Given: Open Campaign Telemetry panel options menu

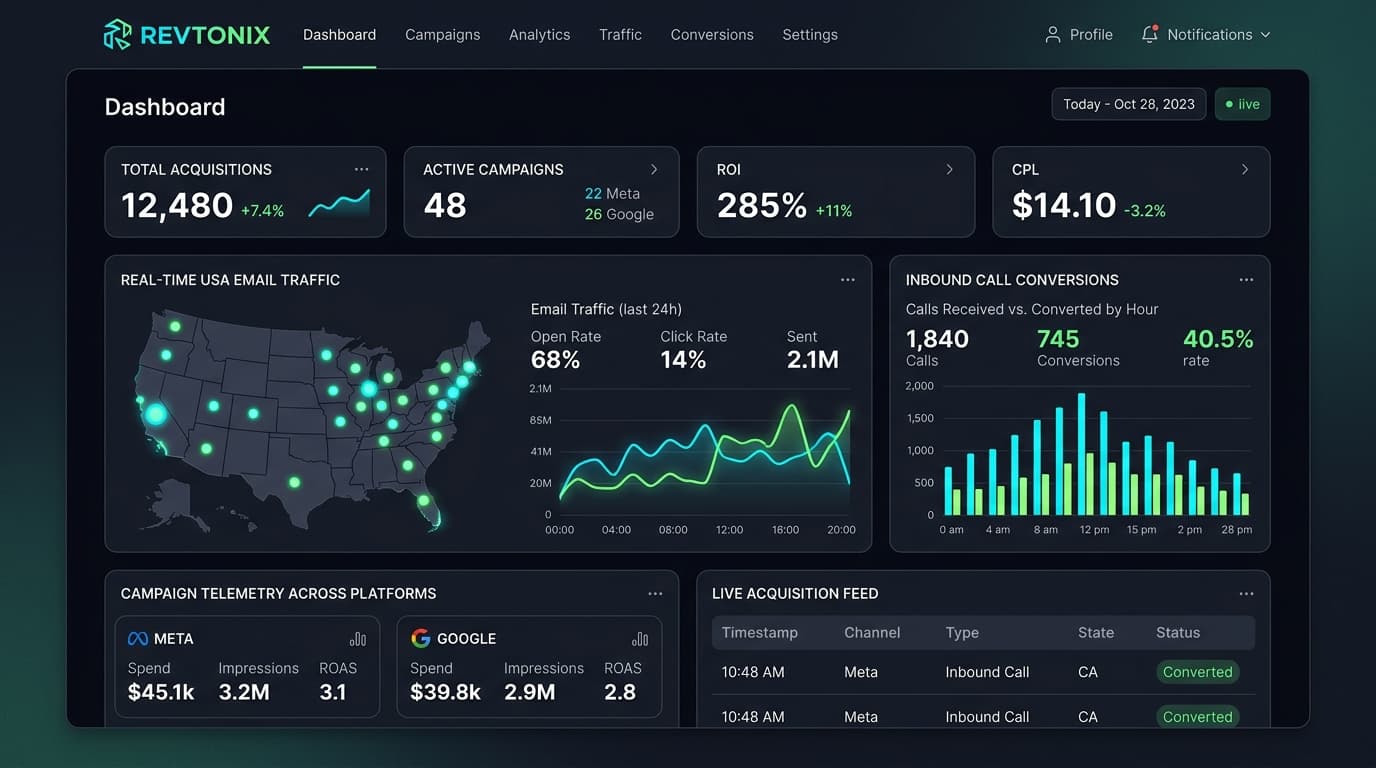Looking at the screenshot, I should point(655,594).
